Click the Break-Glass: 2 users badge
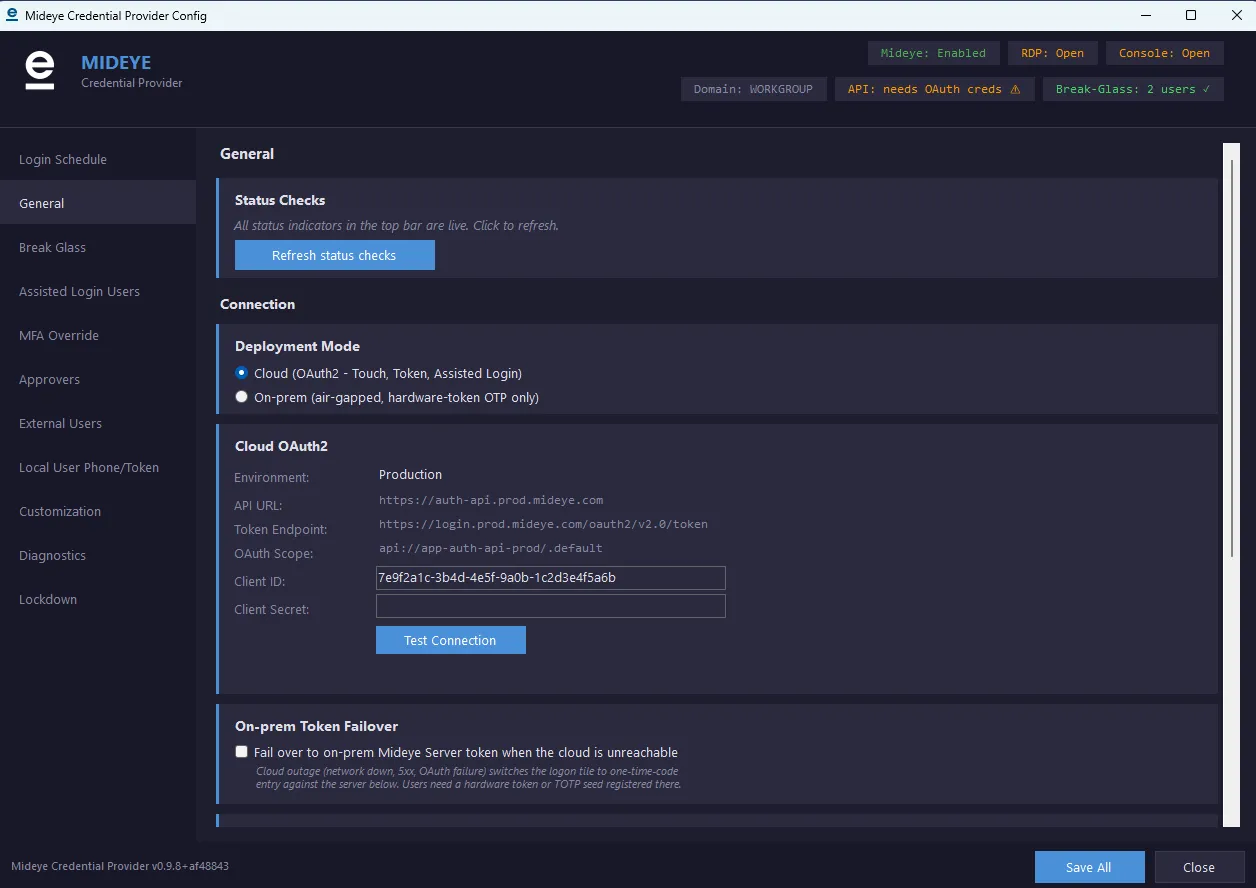The image size is (1256, 888). (1133, 89)
